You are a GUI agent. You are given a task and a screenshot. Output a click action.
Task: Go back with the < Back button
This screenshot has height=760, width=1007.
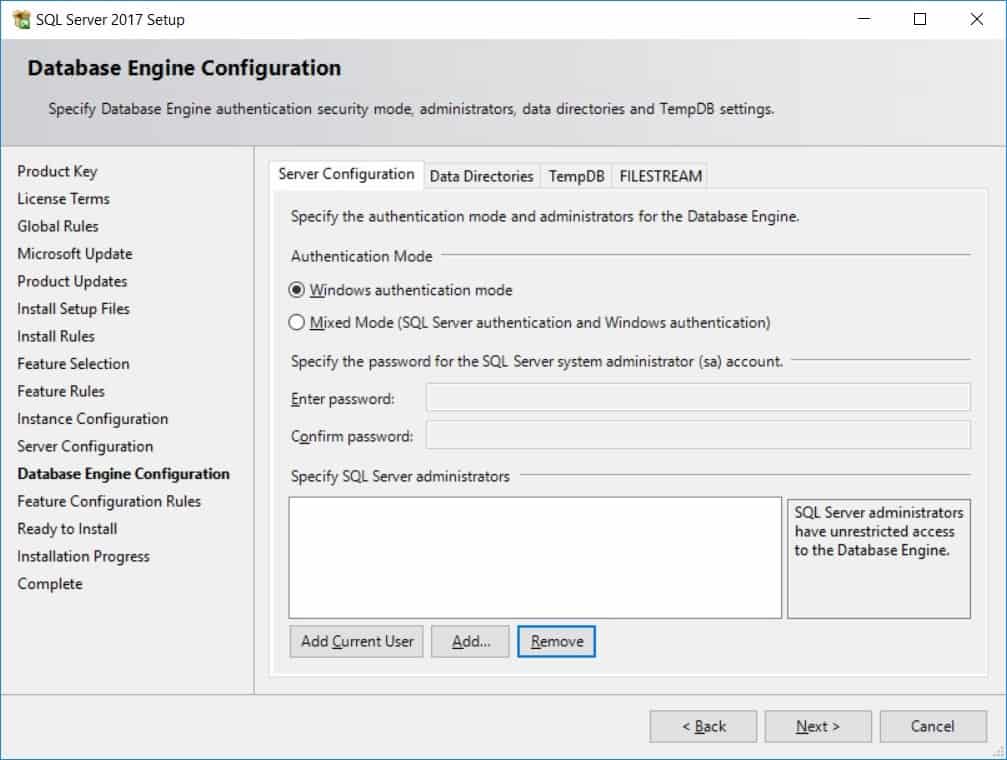703,727
